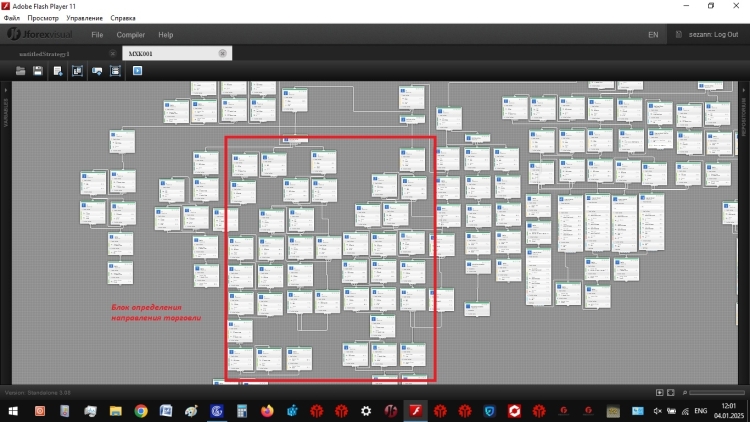Adjust the canvas zoom slider
Screen dimensions: 750x422
tap(717, 393)
